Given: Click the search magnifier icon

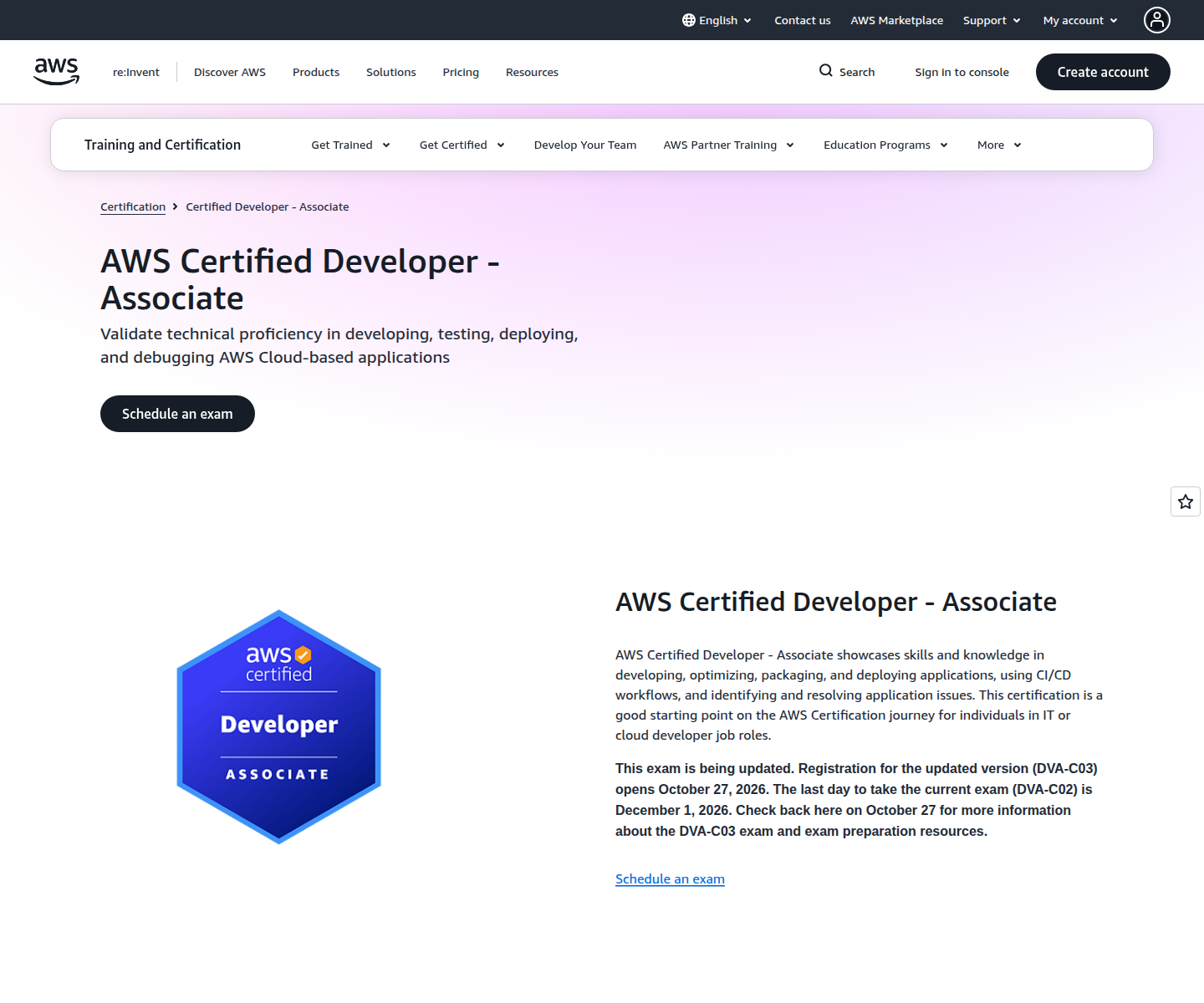Looking at the screenshot, I should click(826, 71).
